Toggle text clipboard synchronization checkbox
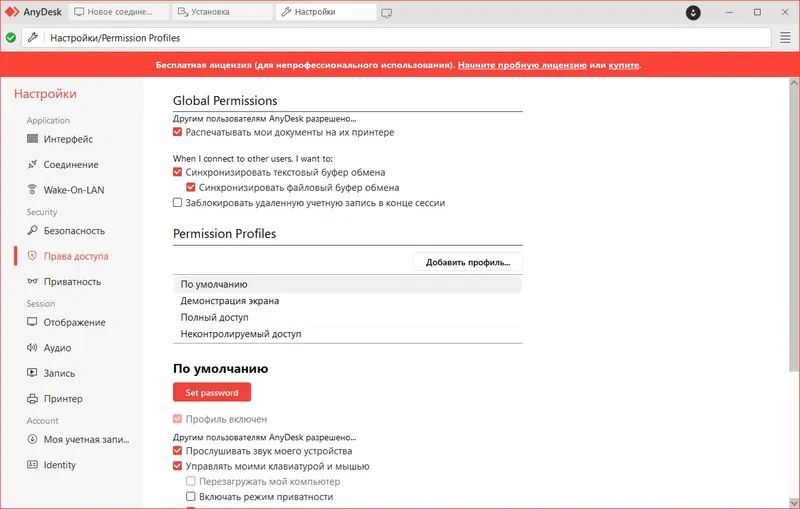Viewport: 800px width, 509px height. (178, 172)
